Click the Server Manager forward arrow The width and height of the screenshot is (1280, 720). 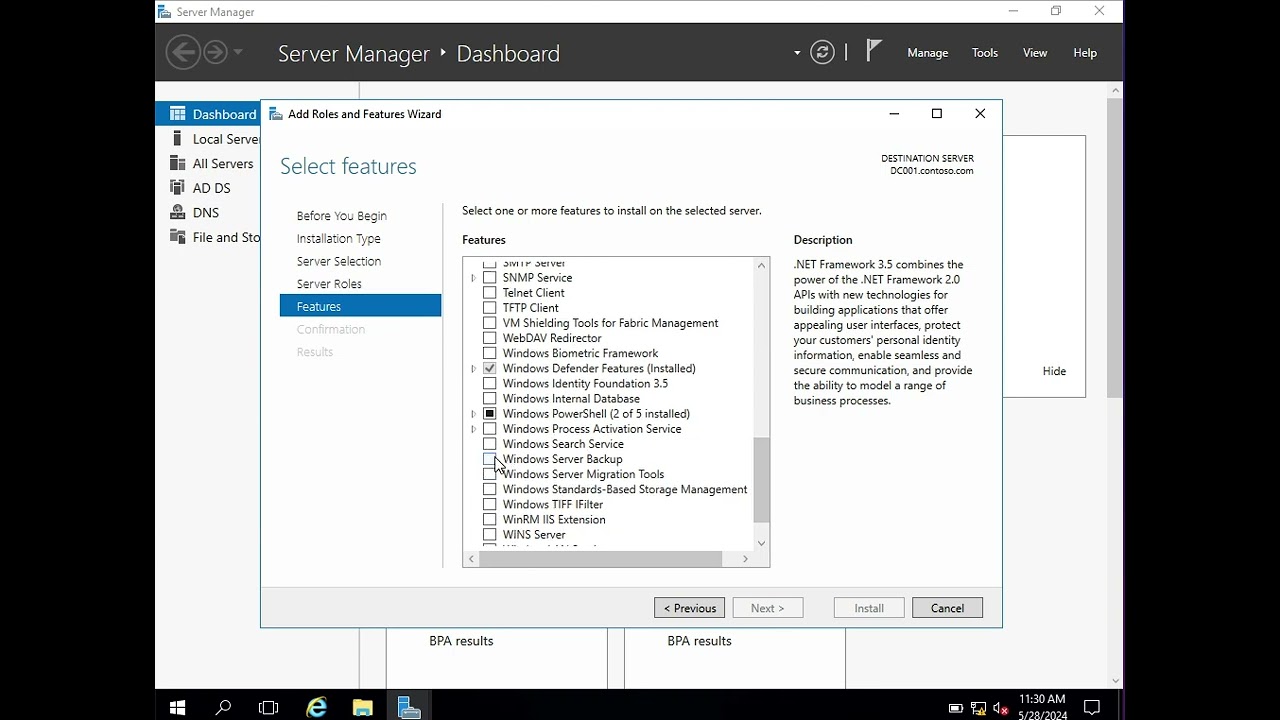point(215,52)
